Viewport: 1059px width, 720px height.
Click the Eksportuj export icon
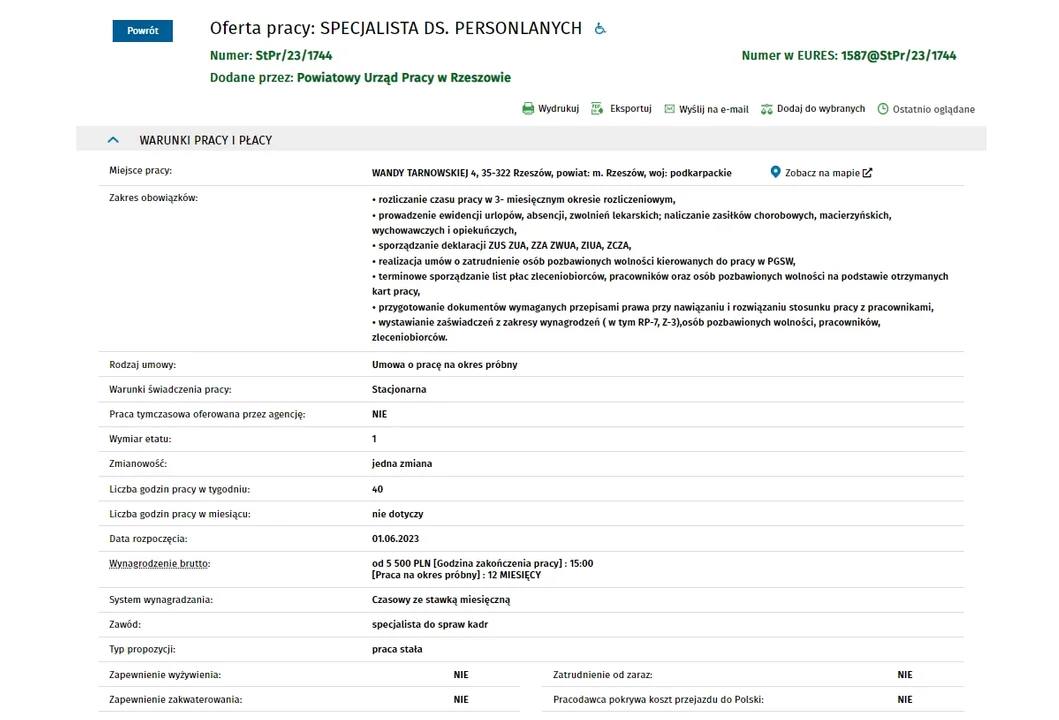[597, 109]
